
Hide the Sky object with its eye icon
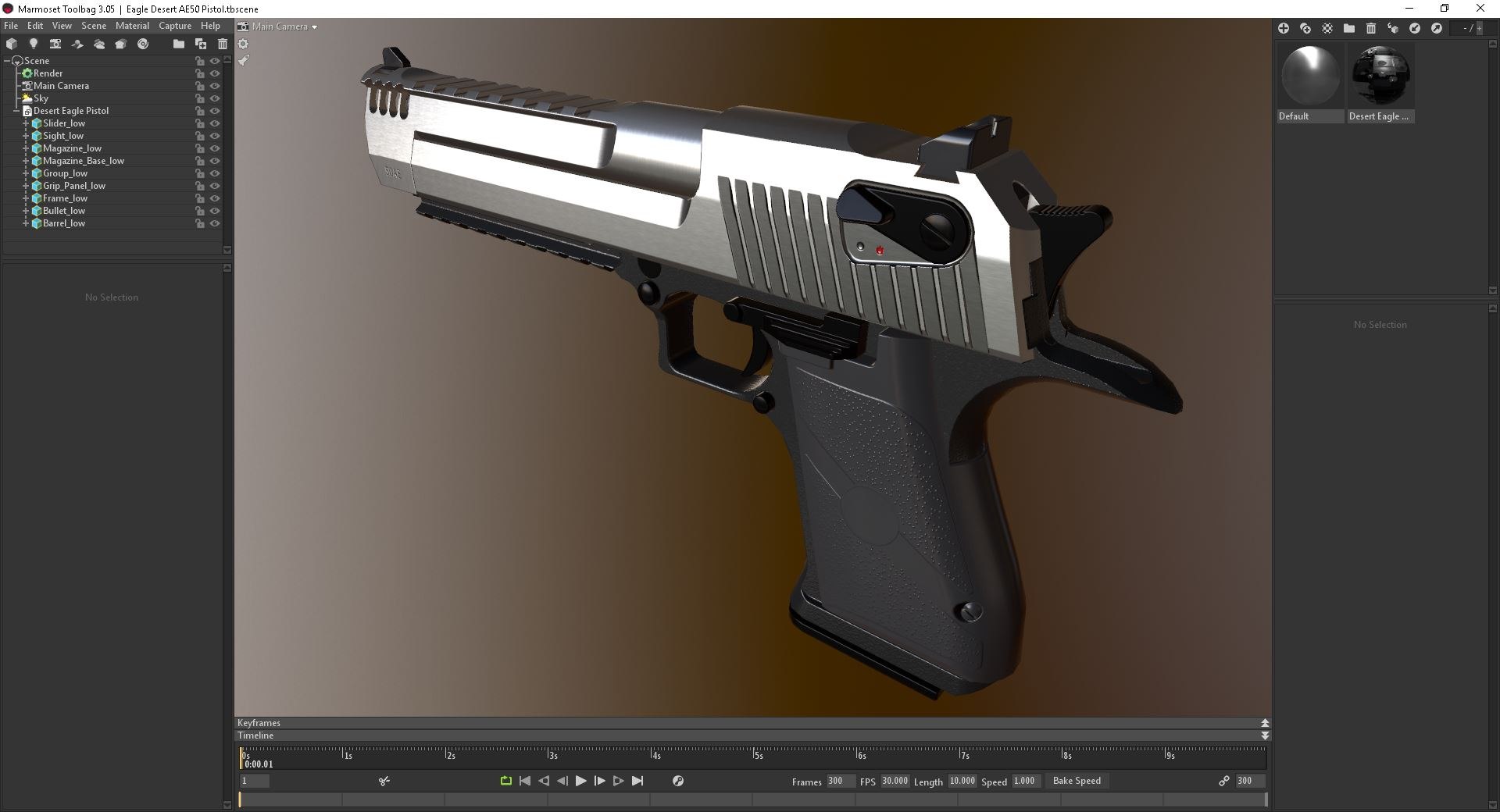pyautogui.click(x=215, y=98)
